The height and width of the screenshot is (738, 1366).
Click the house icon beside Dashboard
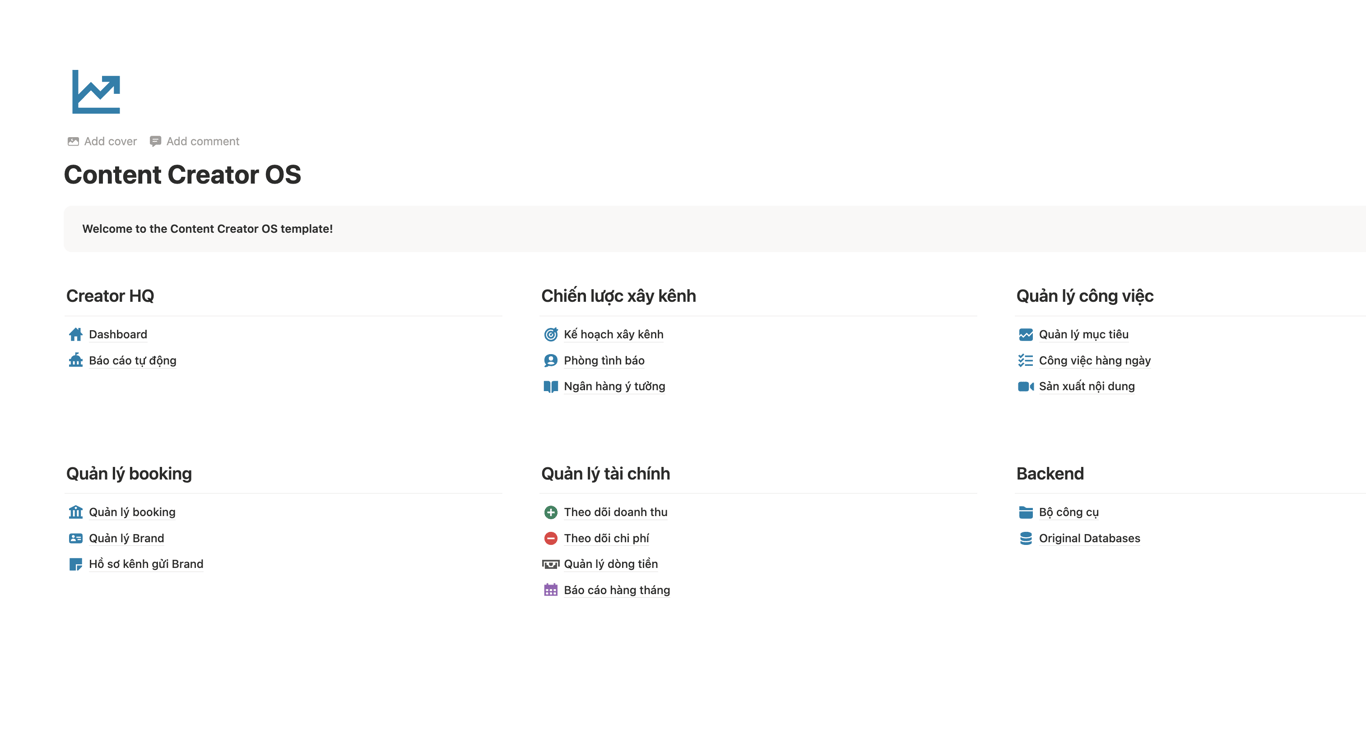point(76,334)
